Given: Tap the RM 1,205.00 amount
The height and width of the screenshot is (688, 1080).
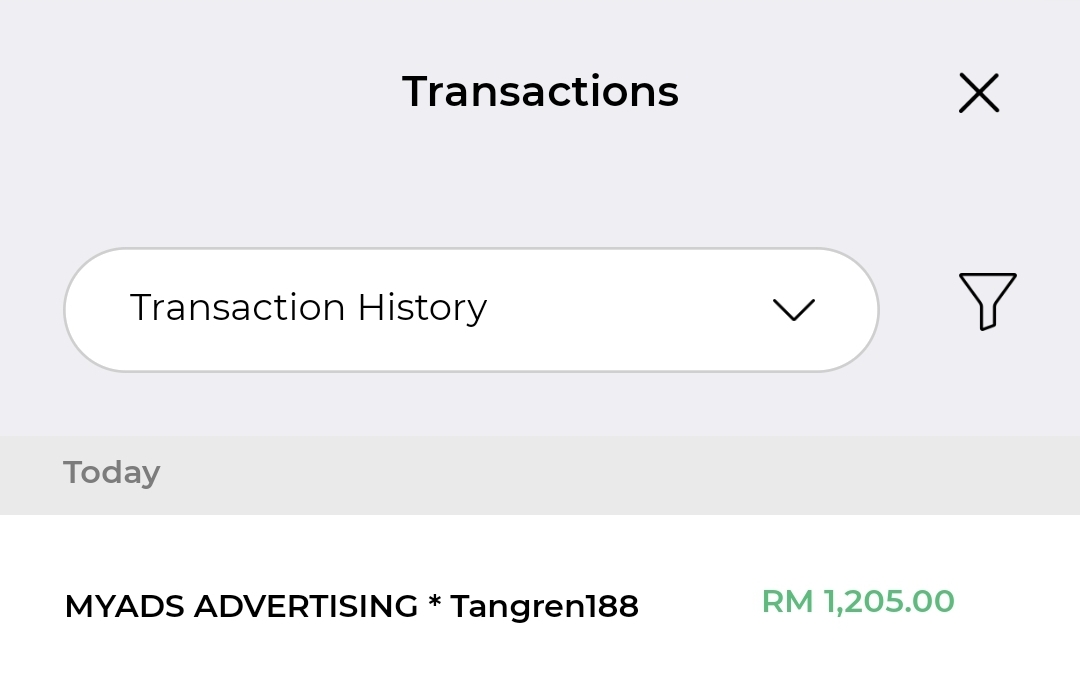Looking at the screenshot, I should pyautogui.click(x=858, y=602).
